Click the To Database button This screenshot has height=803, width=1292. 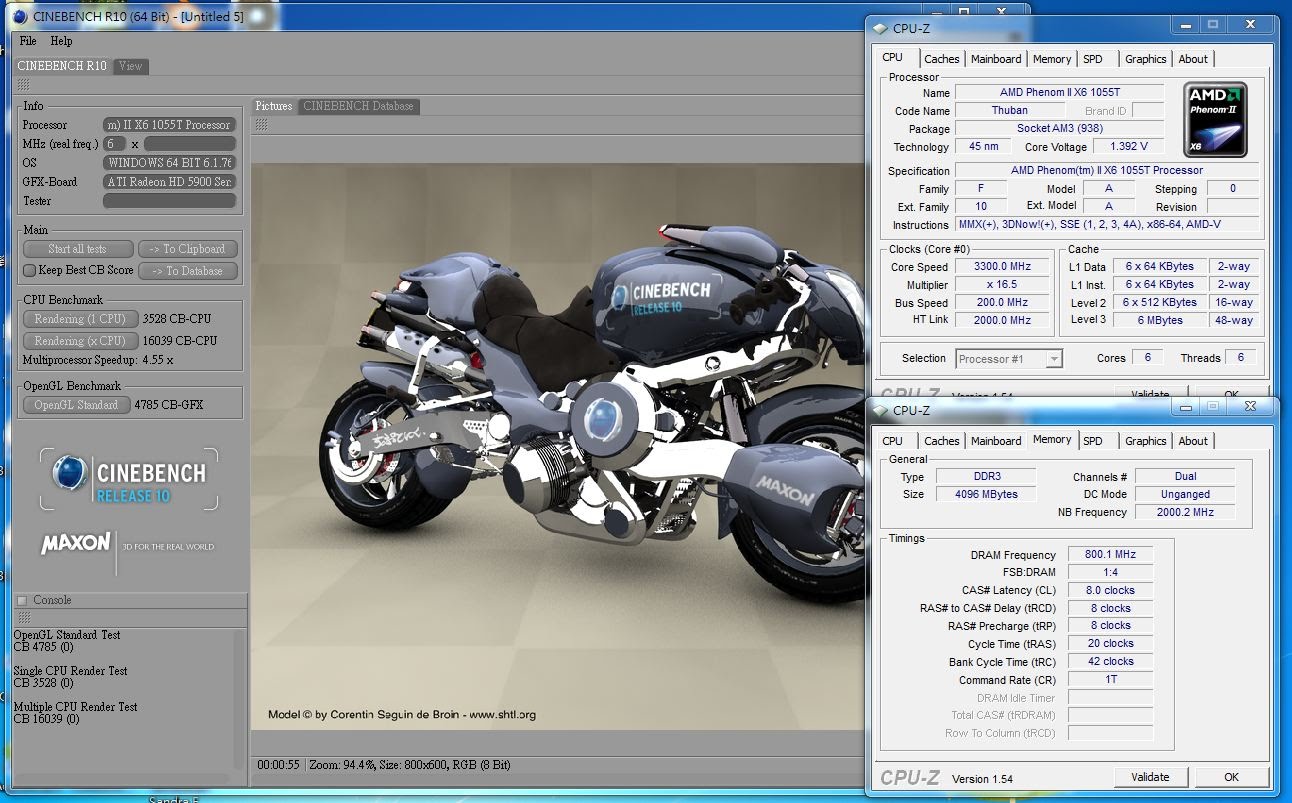[x=188, y=271]
